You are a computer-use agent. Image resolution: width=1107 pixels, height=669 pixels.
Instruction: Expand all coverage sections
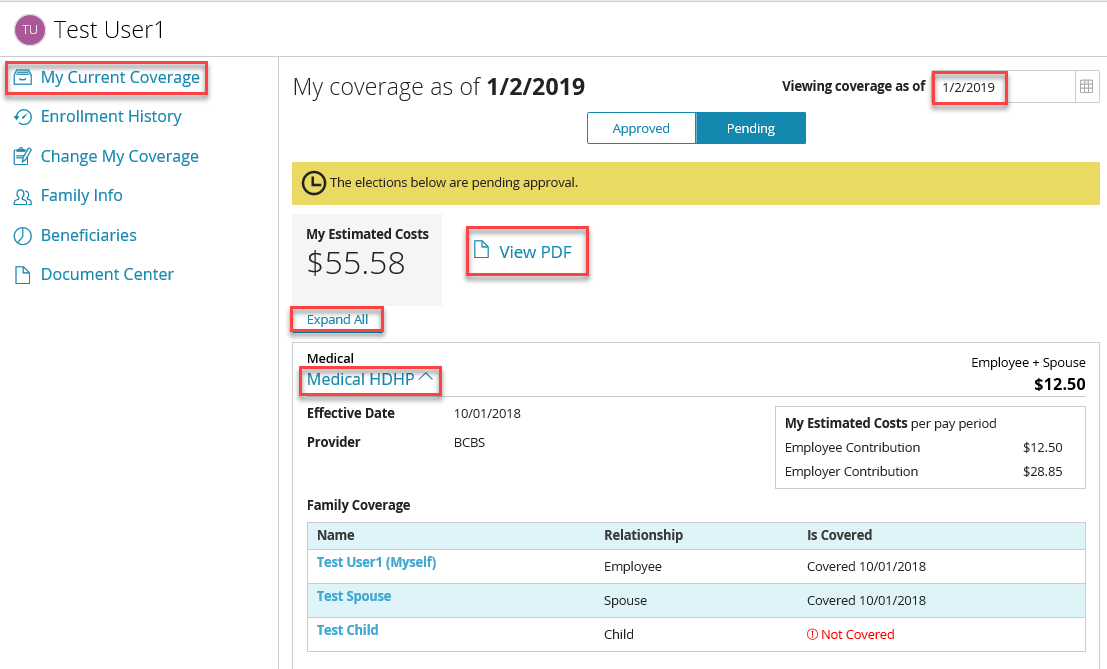point(337,320)
